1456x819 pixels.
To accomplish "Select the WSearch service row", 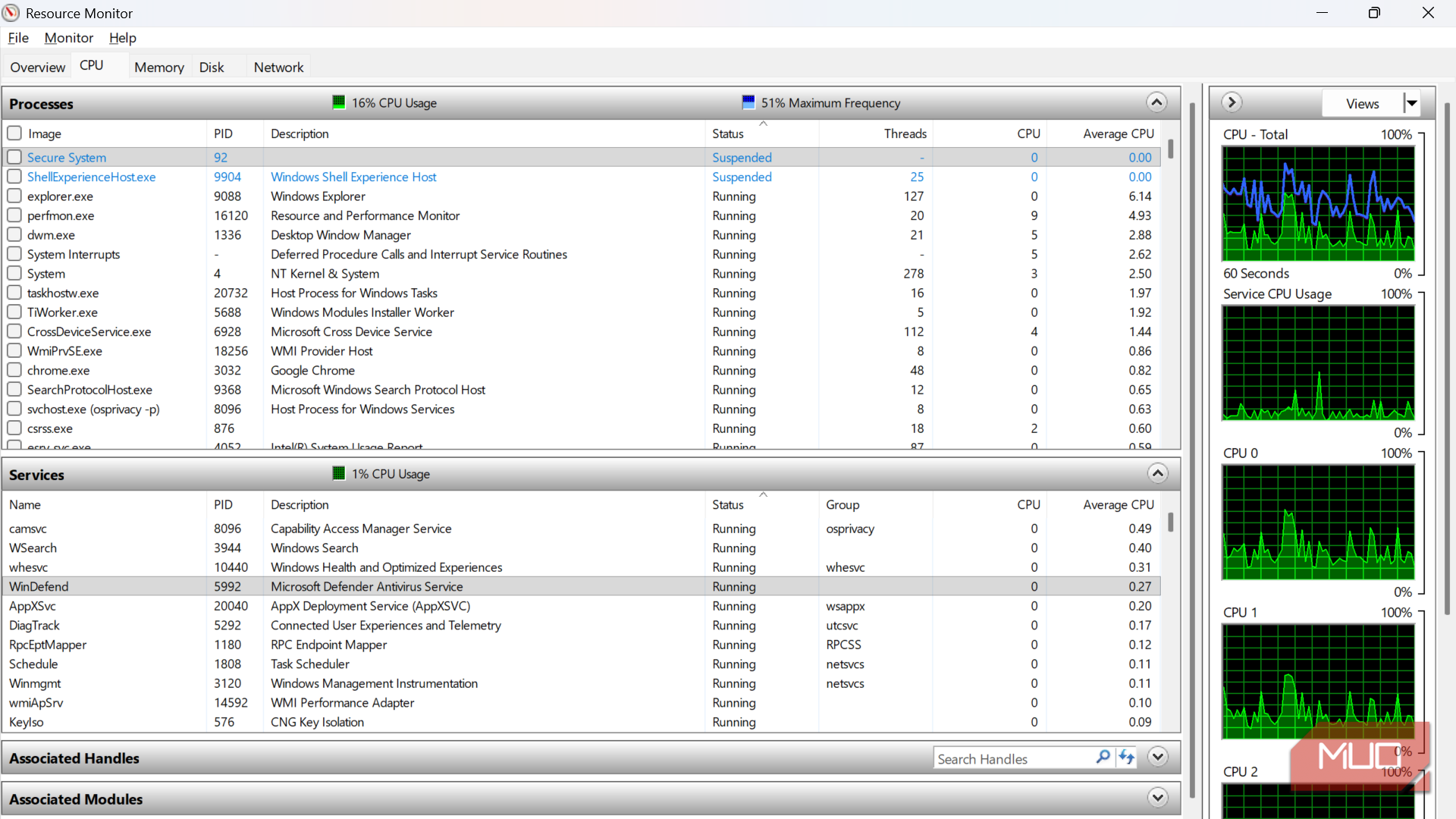I will pyautogui.click(x=581, y=548).
